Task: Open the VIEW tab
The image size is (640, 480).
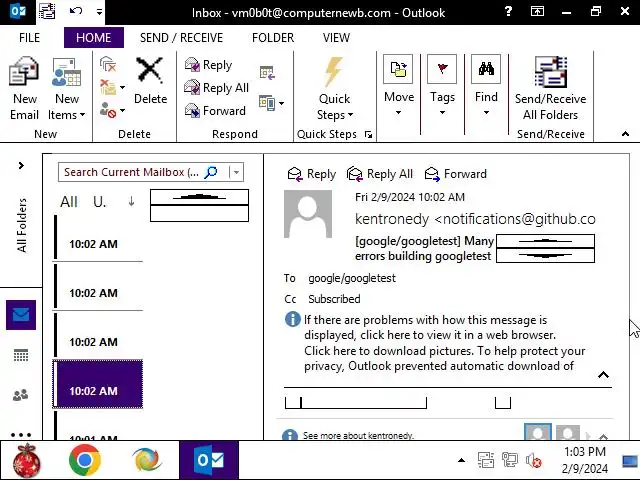Action: coord(336,38)
